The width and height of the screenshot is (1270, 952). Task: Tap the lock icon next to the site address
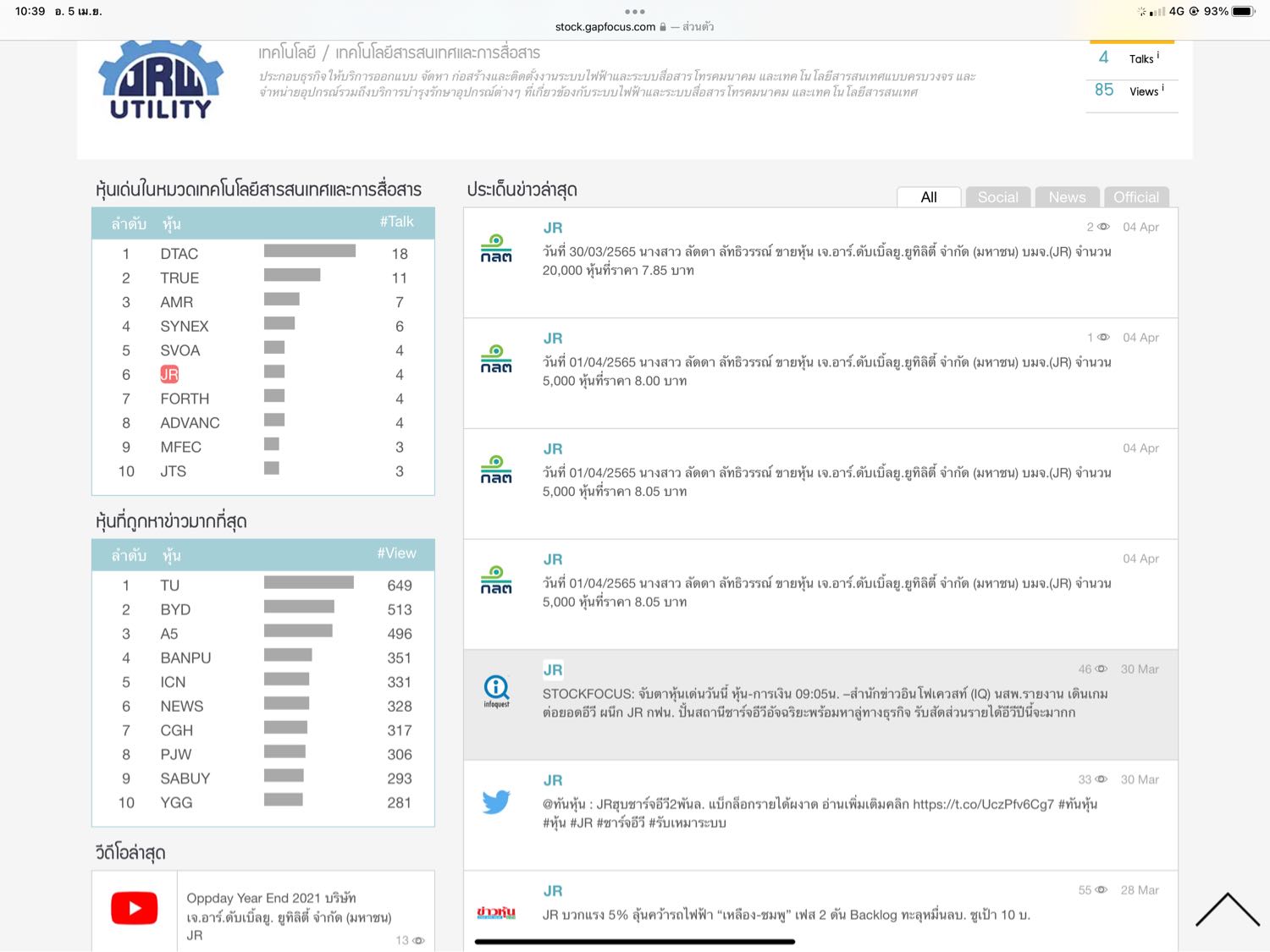[663, 27]
